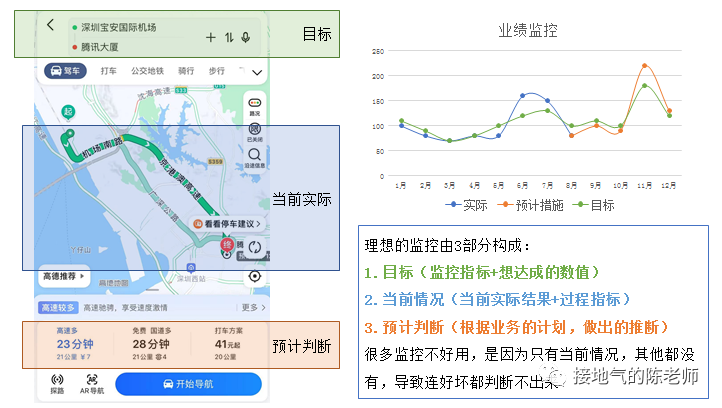The width and height of the screenshot is (722, 408).
Task: Select the 预计措施 legend entry
Action: [x=530, y=205]
